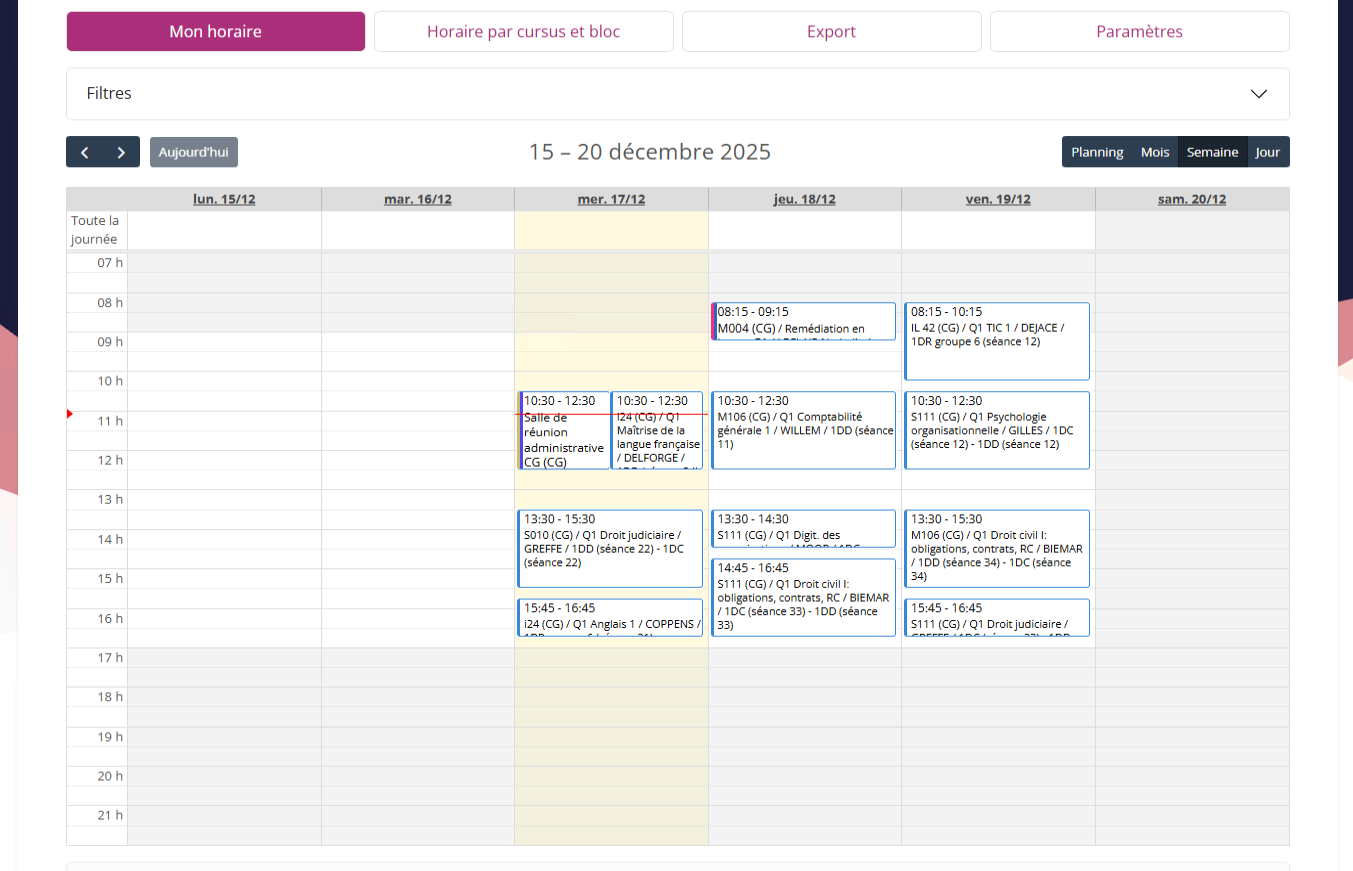Switch to Horaire par cursus et bloc
This screenshot has height=871, width=1353.
click(523, 32)
